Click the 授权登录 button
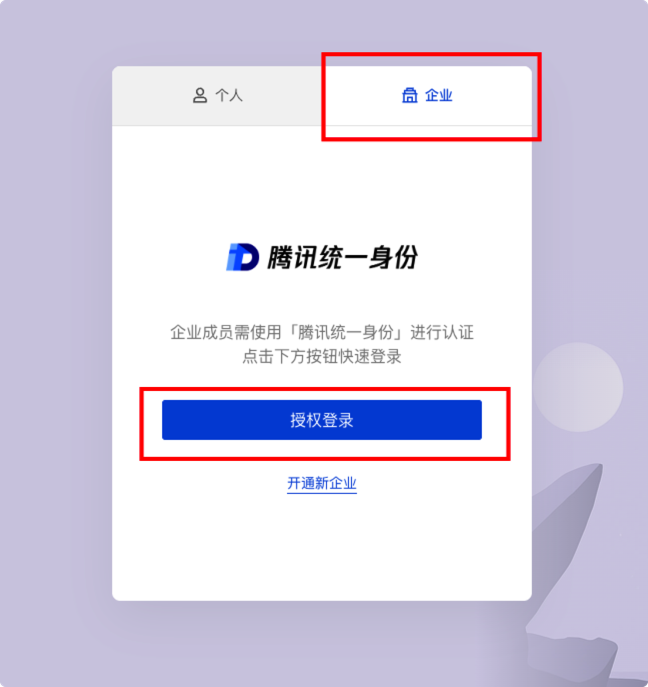 pos(322,420)
